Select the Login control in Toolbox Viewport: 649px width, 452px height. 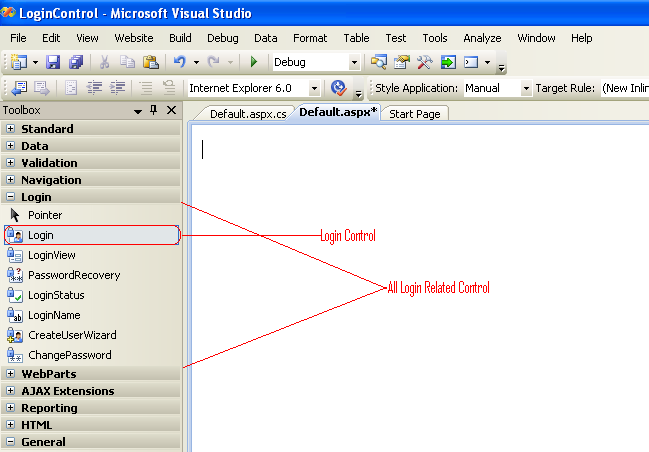pos(91,235)
